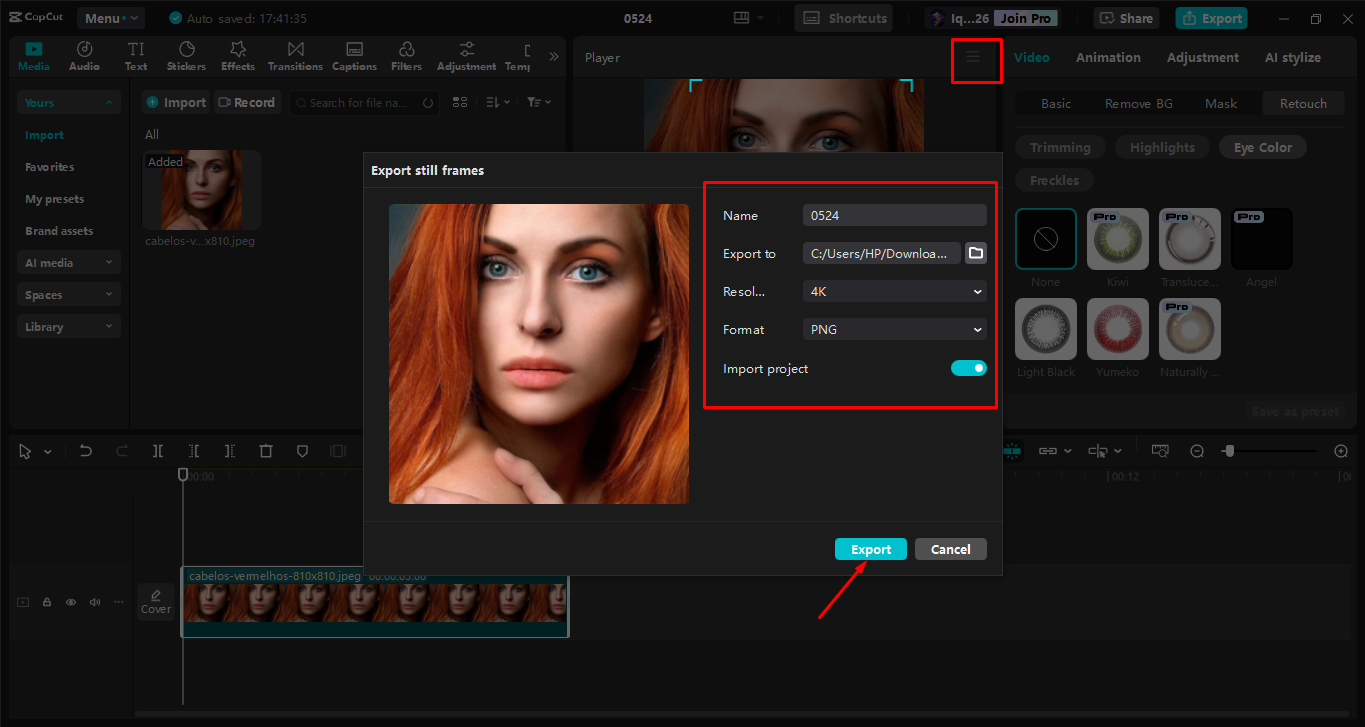The width and height of the screenshot is (1365, 727).
Task: Toggle magnetic snapping in the timeline
Action: [1011, 451]
